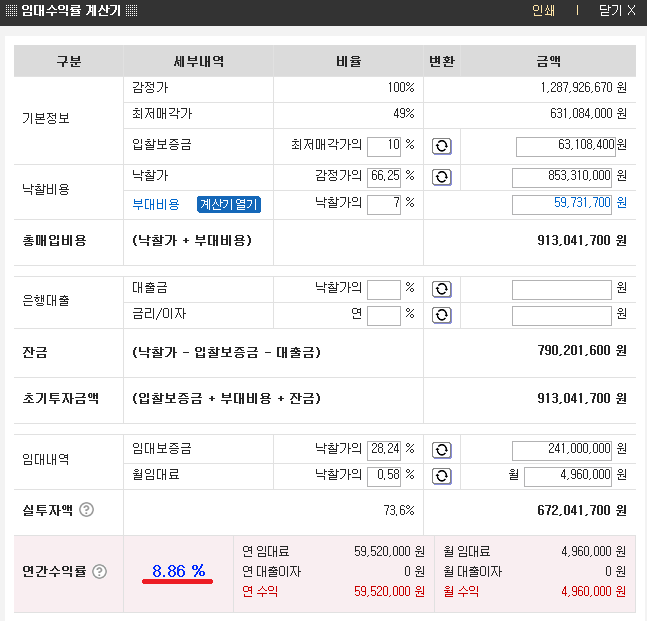Select the 월임대료 amount field 4,960,000
The height and width of the screenshot is (621, 647).
[x=568, y=476]
